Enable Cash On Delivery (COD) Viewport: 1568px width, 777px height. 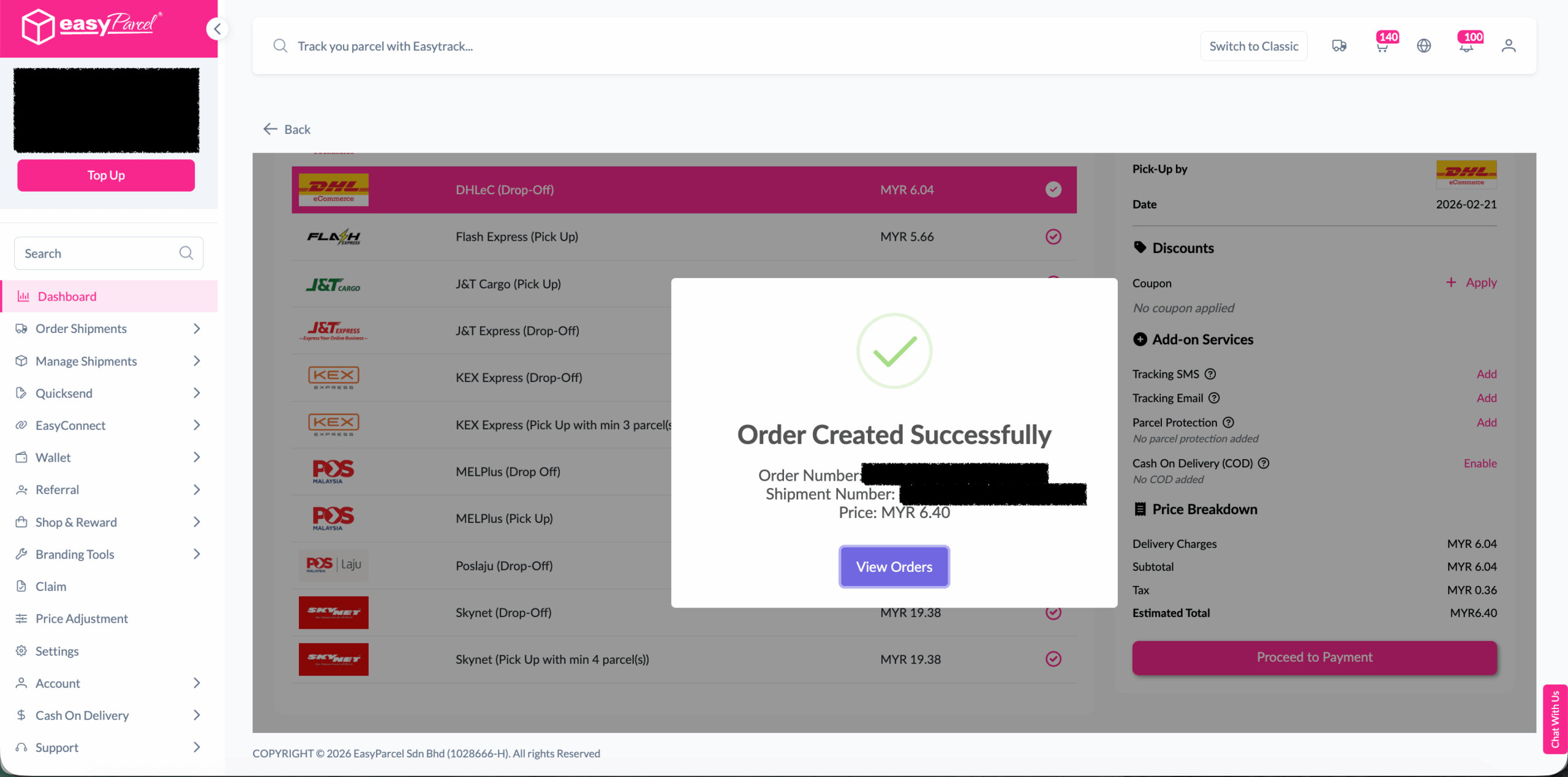pos(1480,464)
